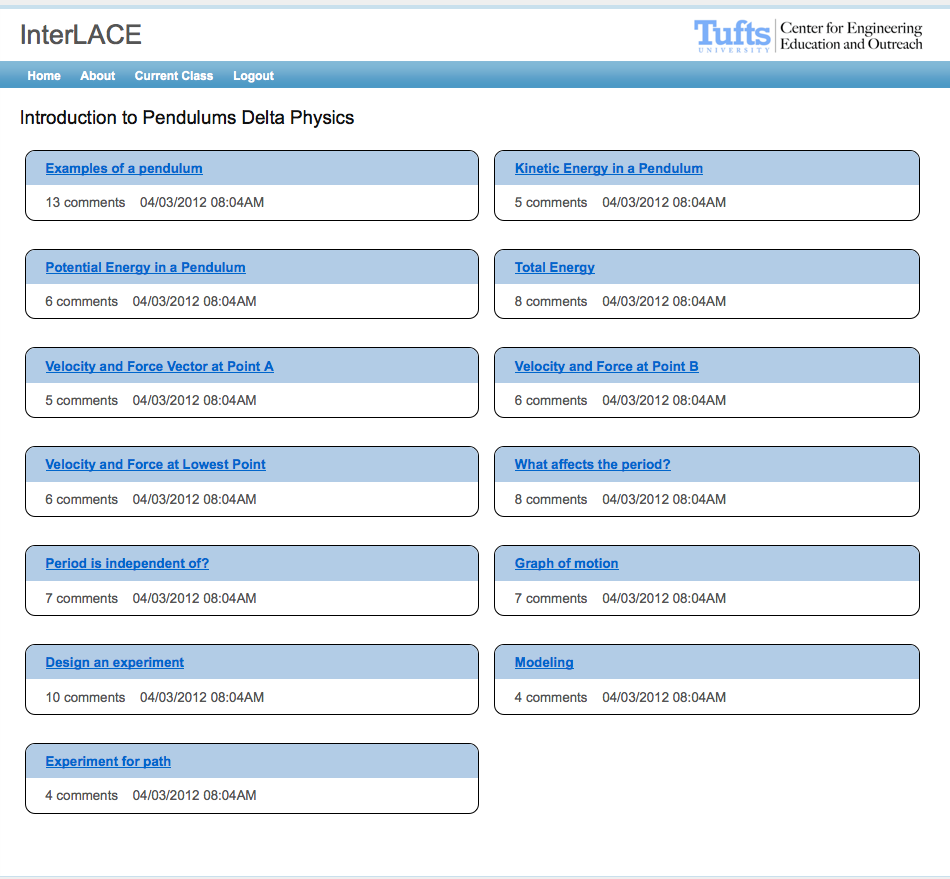Click the page heading 'Introduction to Pendulums Delta Physics'
Image resolution: width=950 pixels, height=879 pixels.
[x=187, y=118]
